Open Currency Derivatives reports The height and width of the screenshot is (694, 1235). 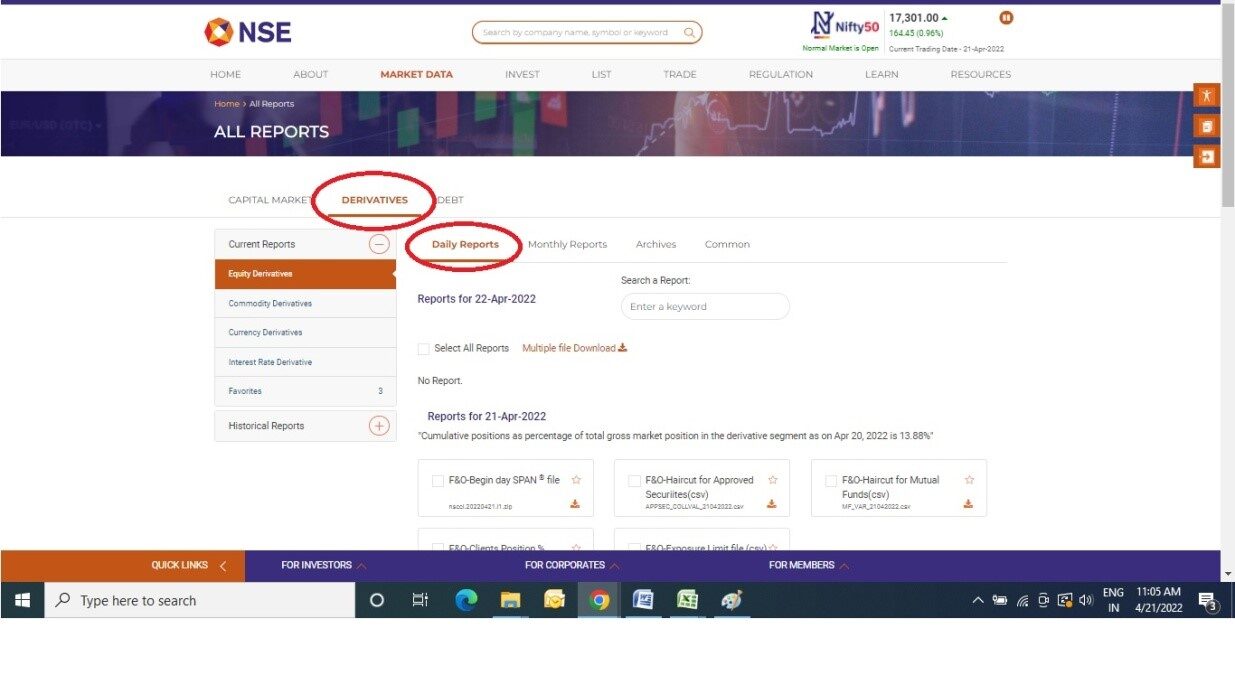(x=305, y=333)
